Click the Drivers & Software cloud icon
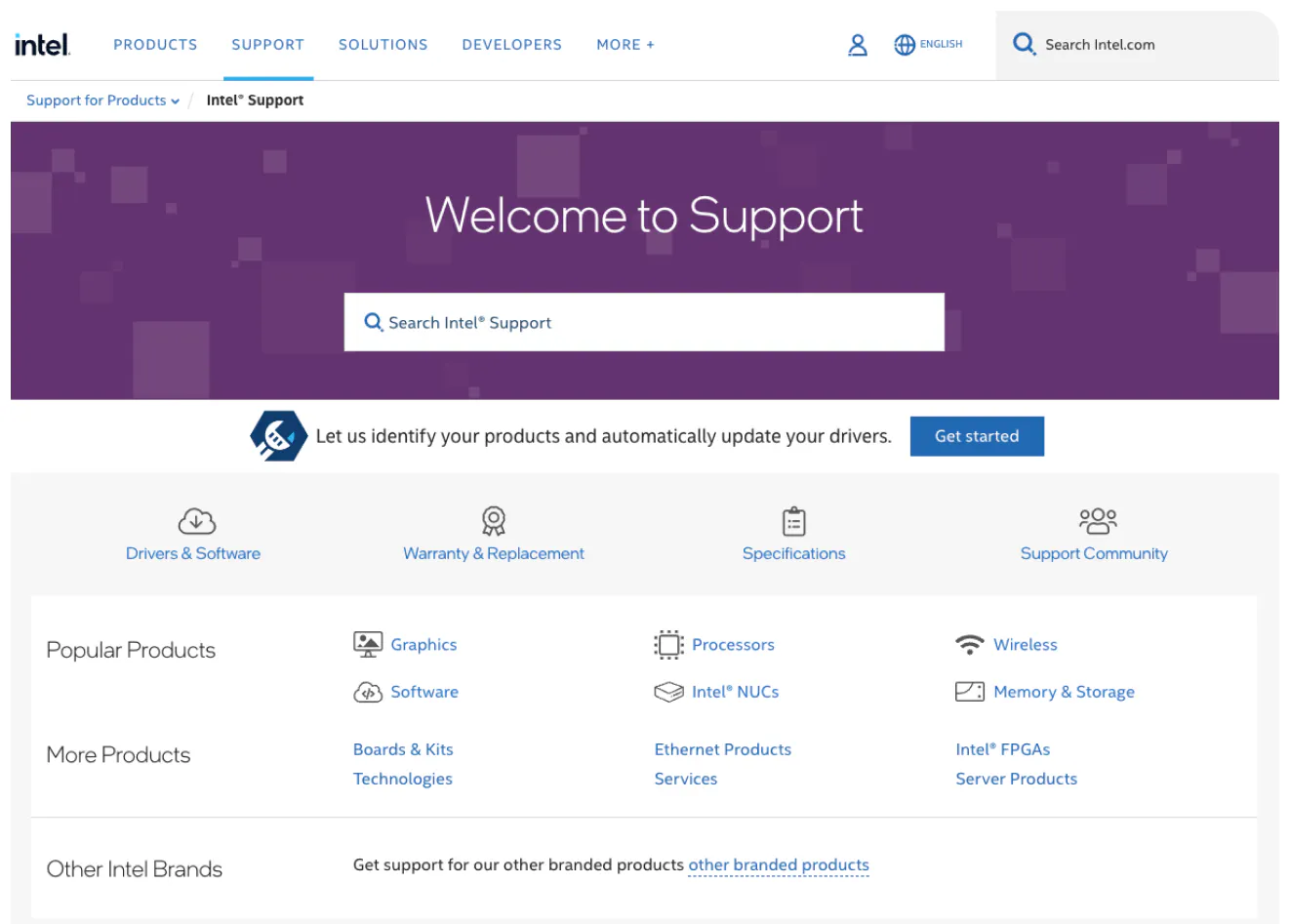1290x924 pixels. pyautogui.click(x=196, y=521)
